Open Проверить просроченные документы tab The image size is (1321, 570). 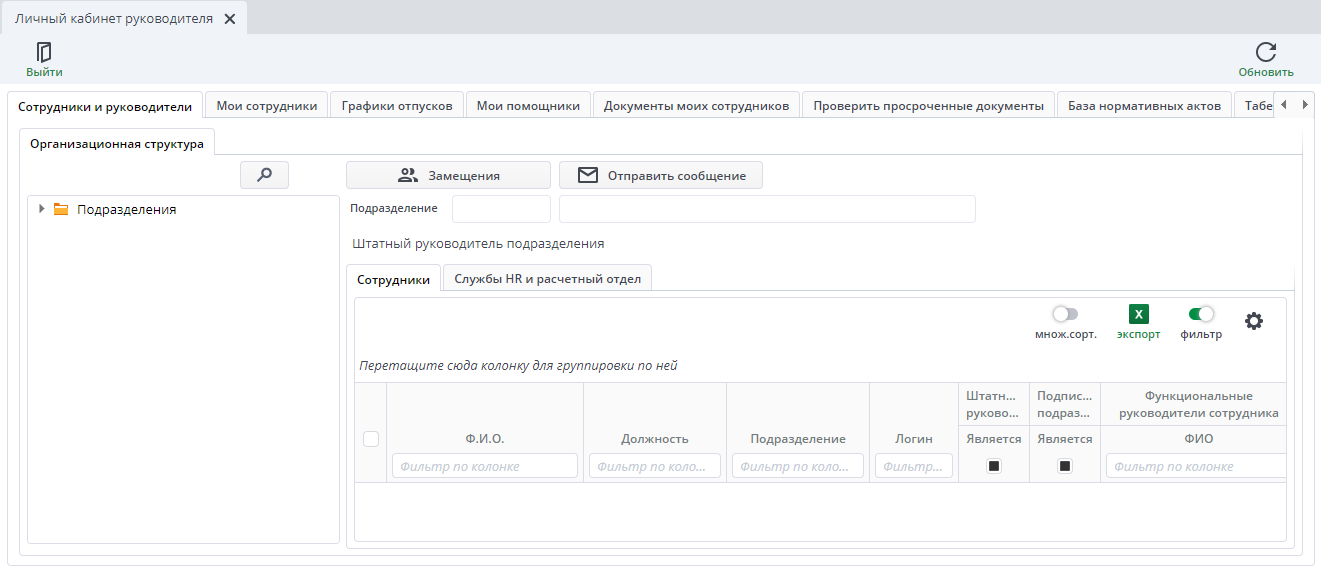click(x=928, y=106)
